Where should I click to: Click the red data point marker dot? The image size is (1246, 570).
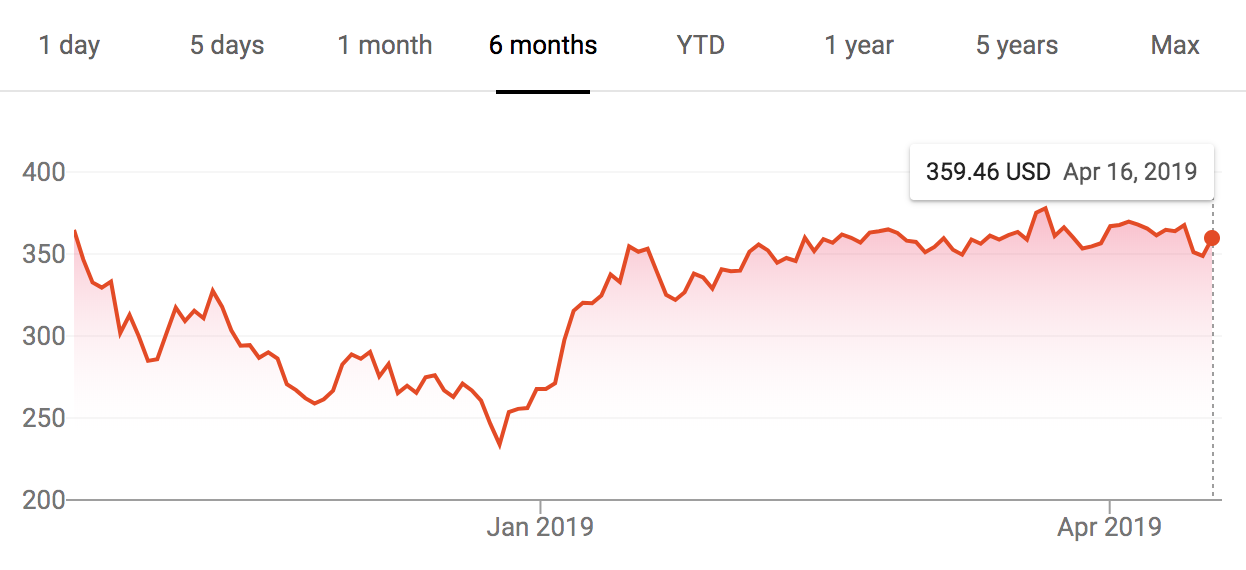pyautogui.click(x=1213, y=238)
